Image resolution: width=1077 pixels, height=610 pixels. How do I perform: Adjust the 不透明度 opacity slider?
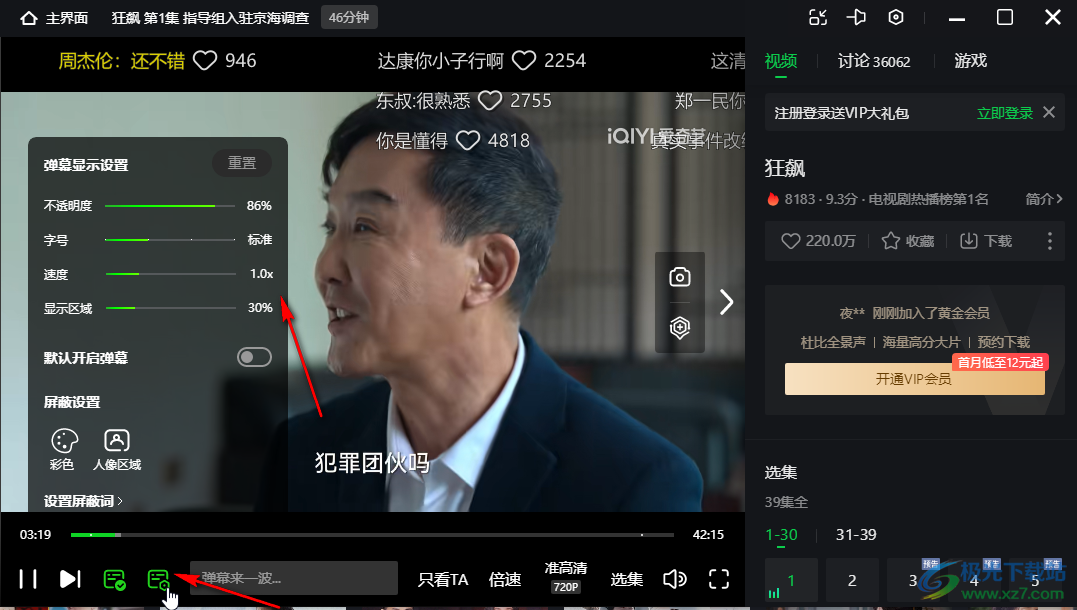pyautogui.click(x=170, y=205)
